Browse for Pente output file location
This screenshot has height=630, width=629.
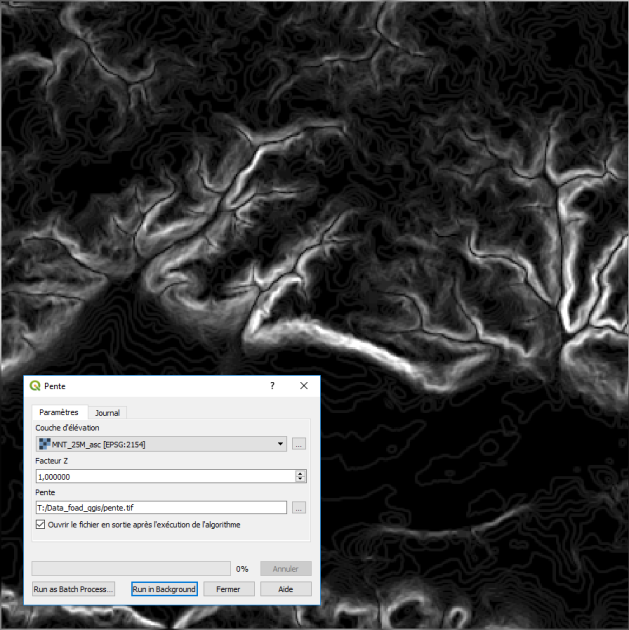tap(298, 507)
